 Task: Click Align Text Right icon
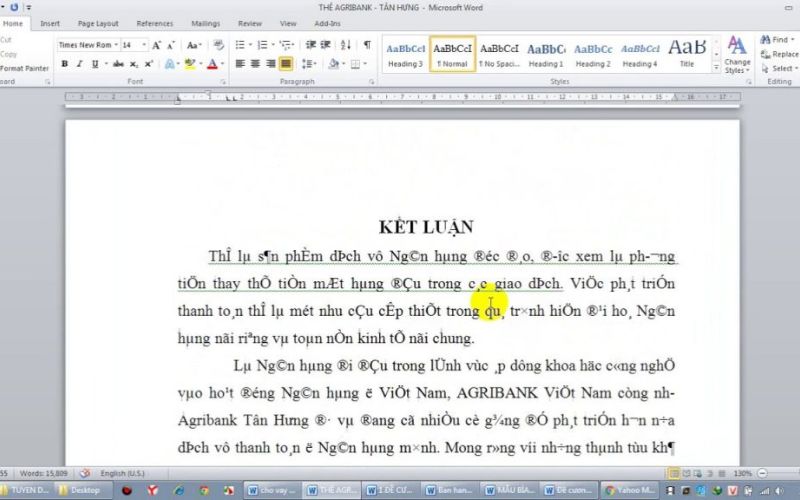tap(270, 64)
